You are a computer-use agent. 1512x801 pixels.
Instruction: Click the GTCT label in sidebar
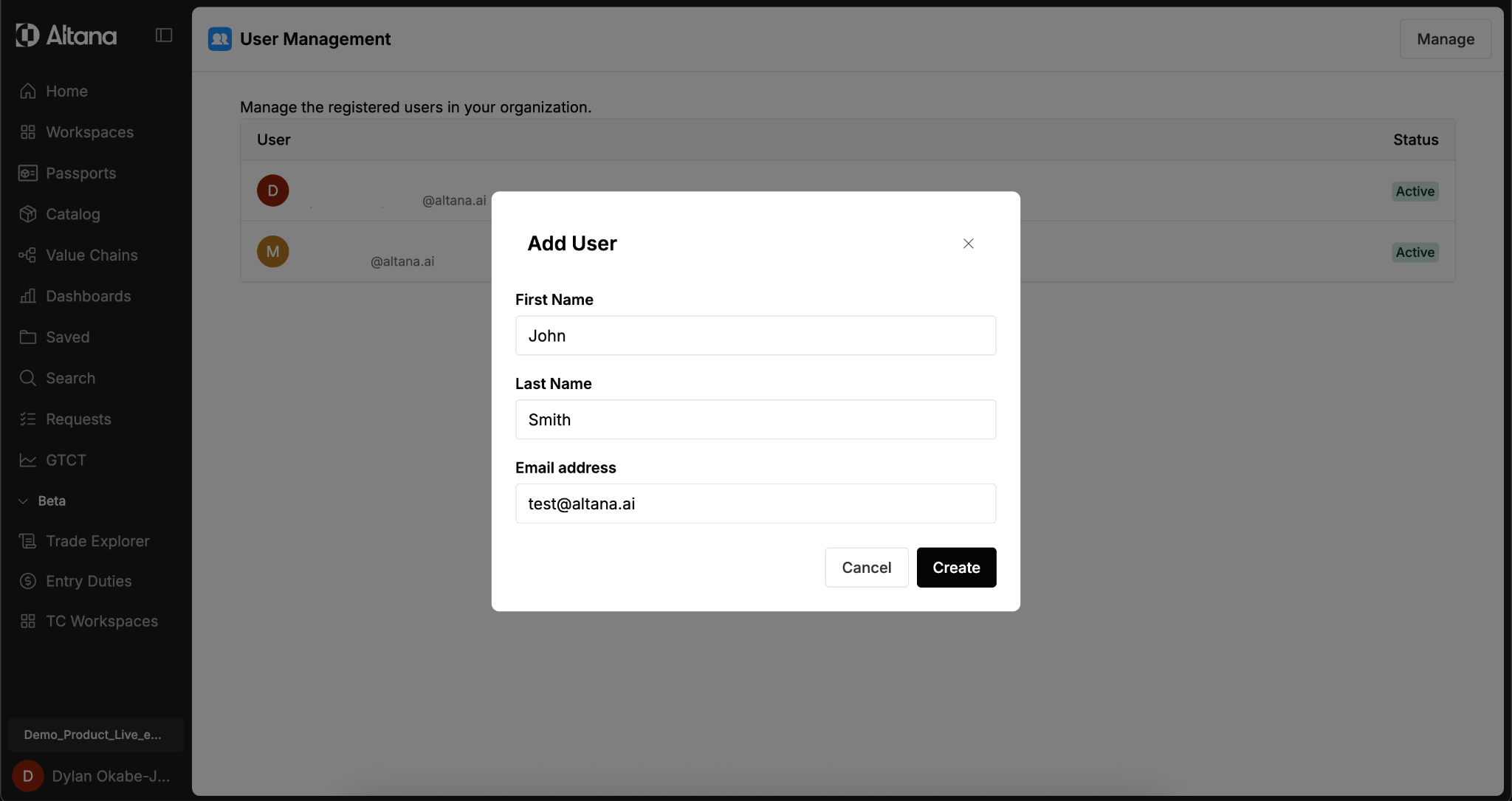click(x=66, y=460)
